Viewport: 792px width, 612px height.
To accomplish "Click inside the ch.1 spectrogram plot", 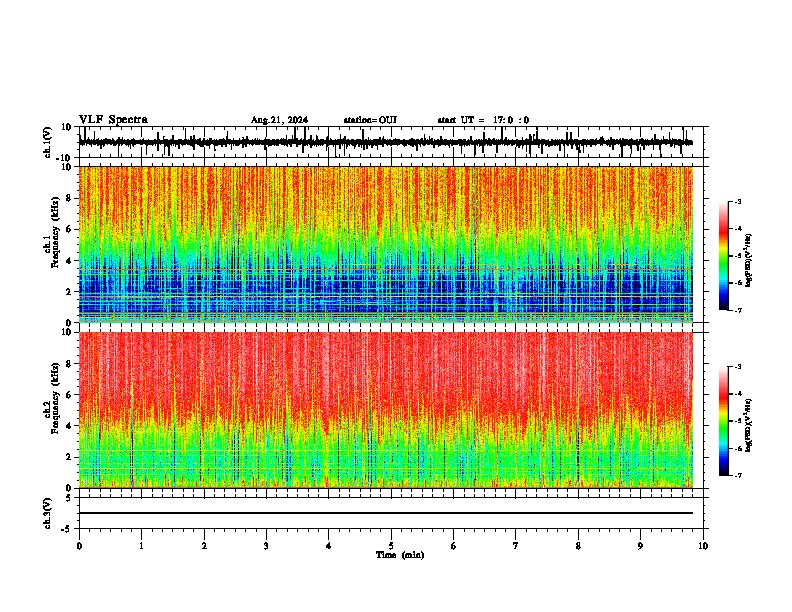I will pyautogui.click(x=386, y=244).
